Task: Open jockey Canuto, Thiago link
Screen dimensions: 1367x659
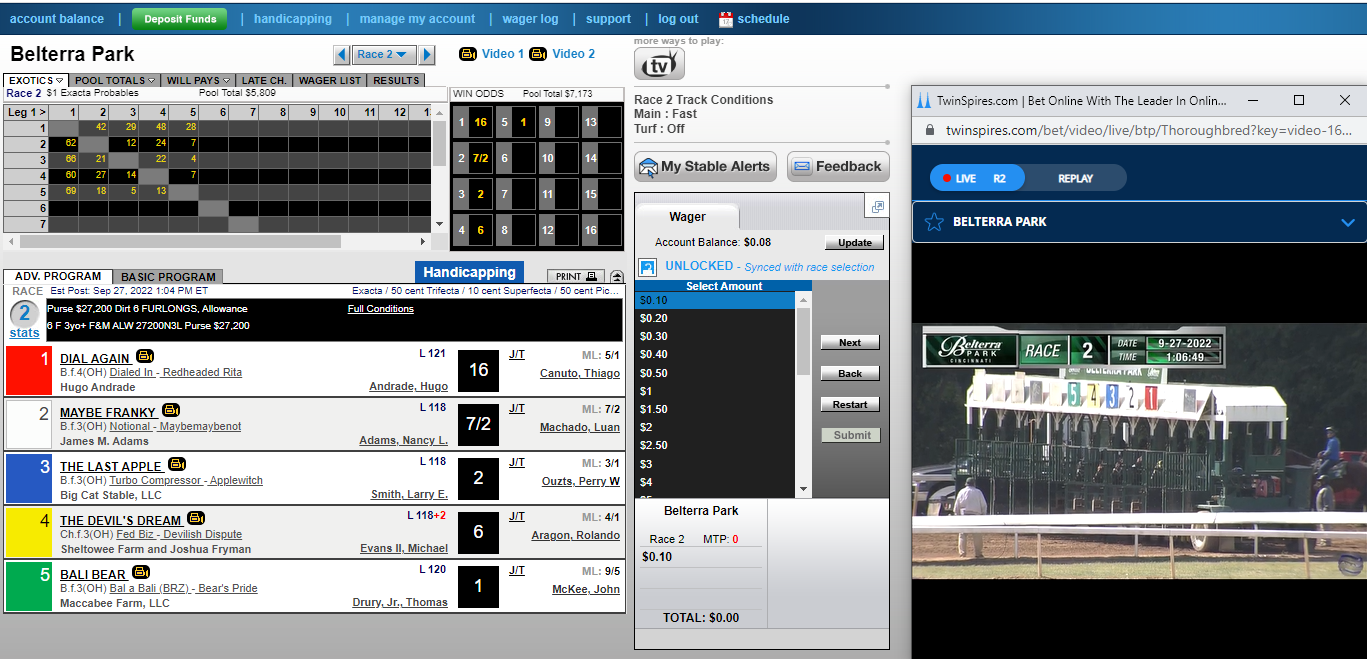Action: (x=580, y=373)
